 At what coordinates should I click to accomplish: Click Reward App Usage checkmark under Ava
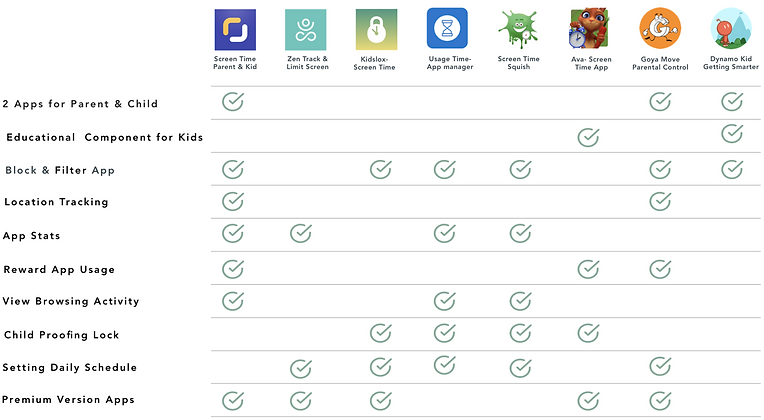589,268
